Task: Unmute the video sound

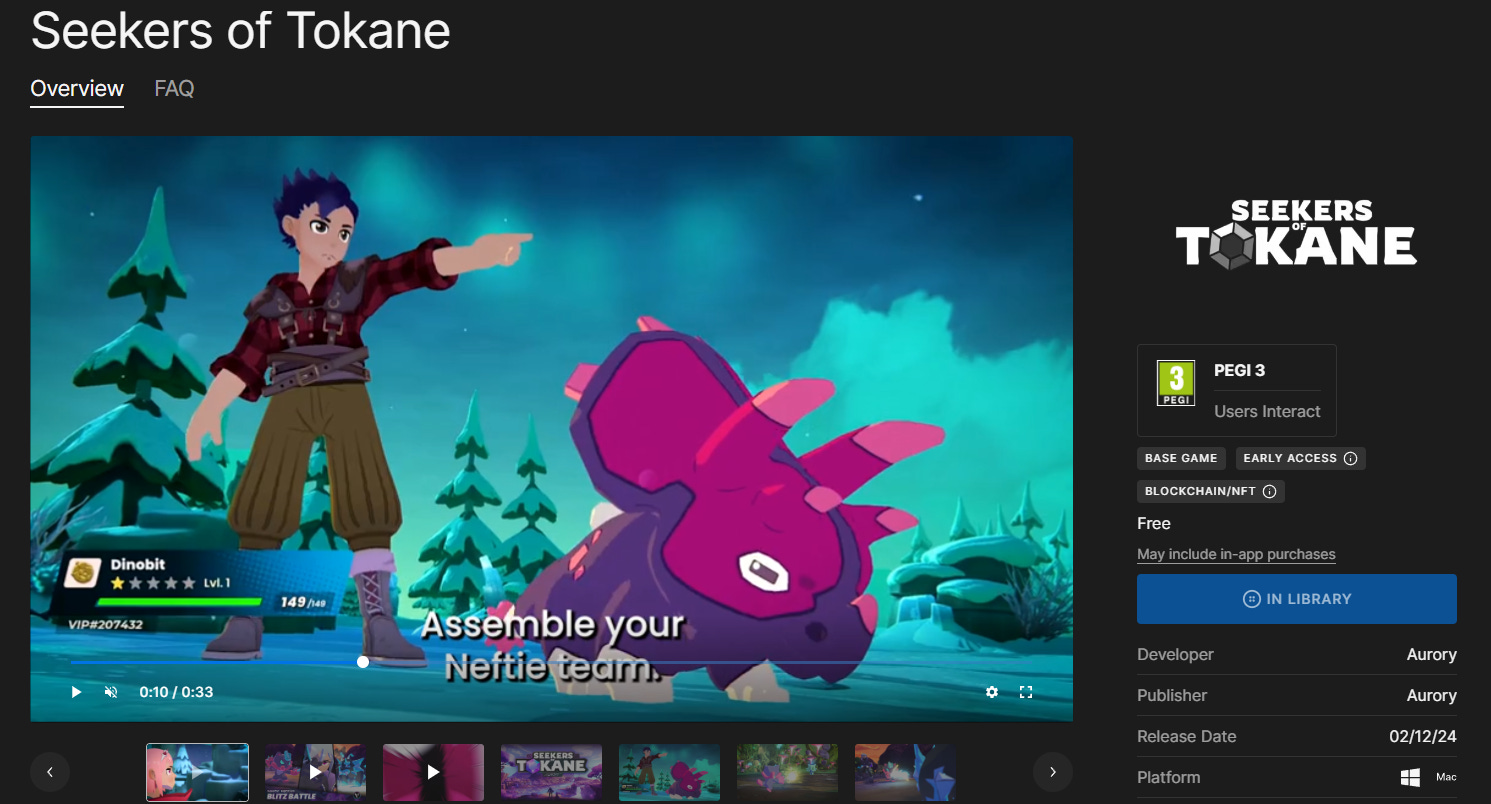Action: pos(112,692)
